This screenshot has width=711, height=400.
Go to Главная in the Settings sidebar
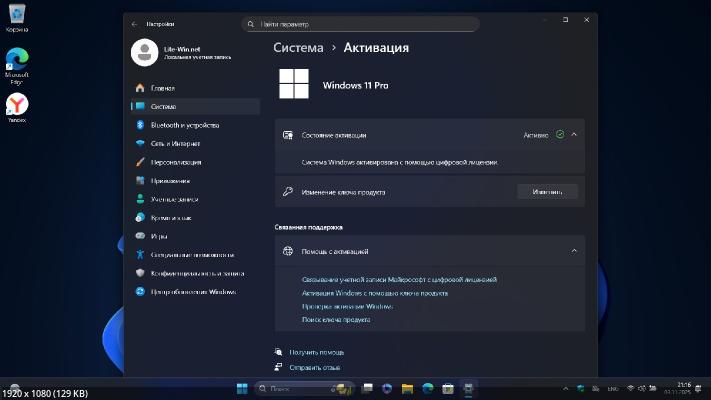pyautogui.click(x=162, y=88)
